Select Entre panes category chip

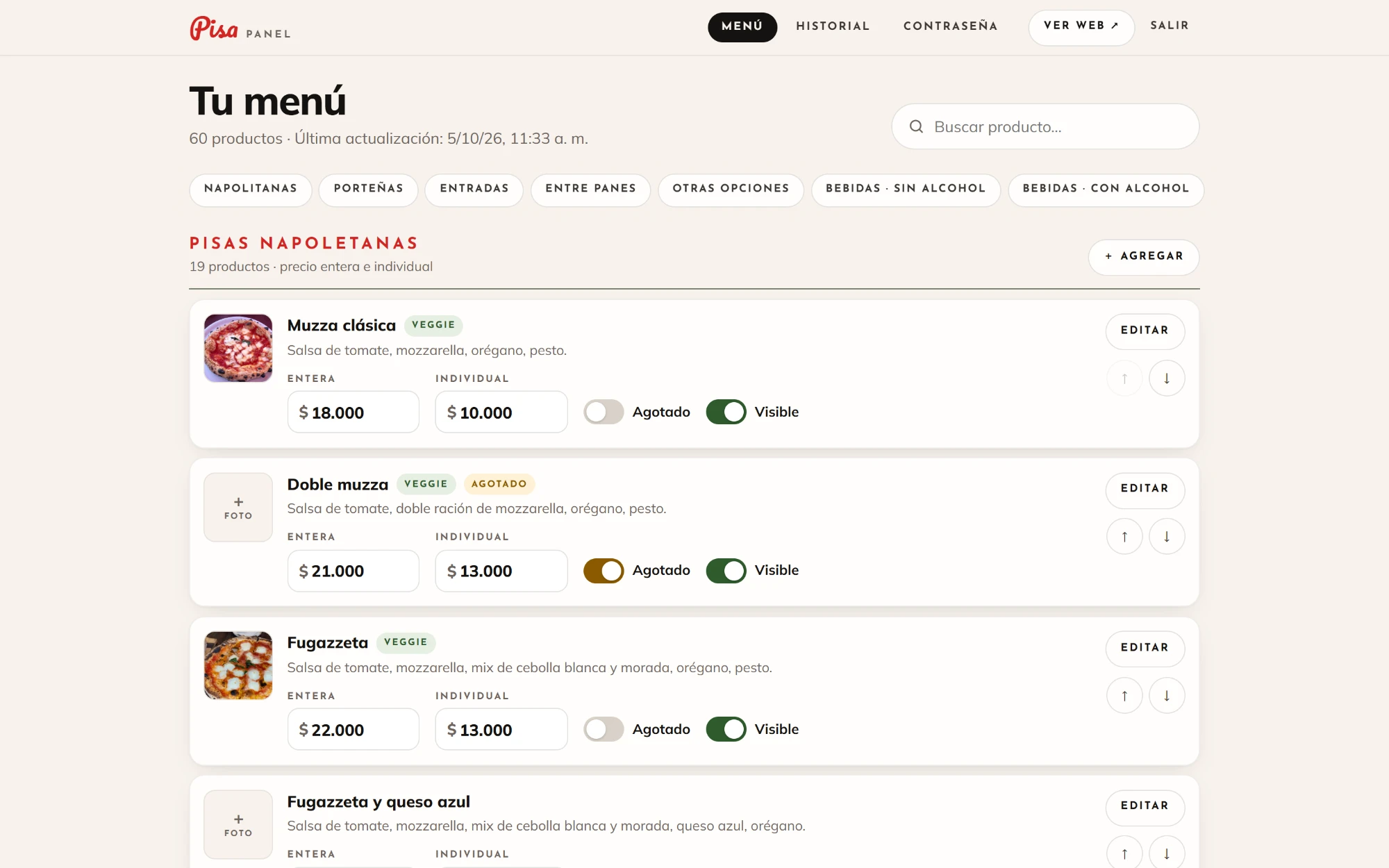click(x=590, y=189)
